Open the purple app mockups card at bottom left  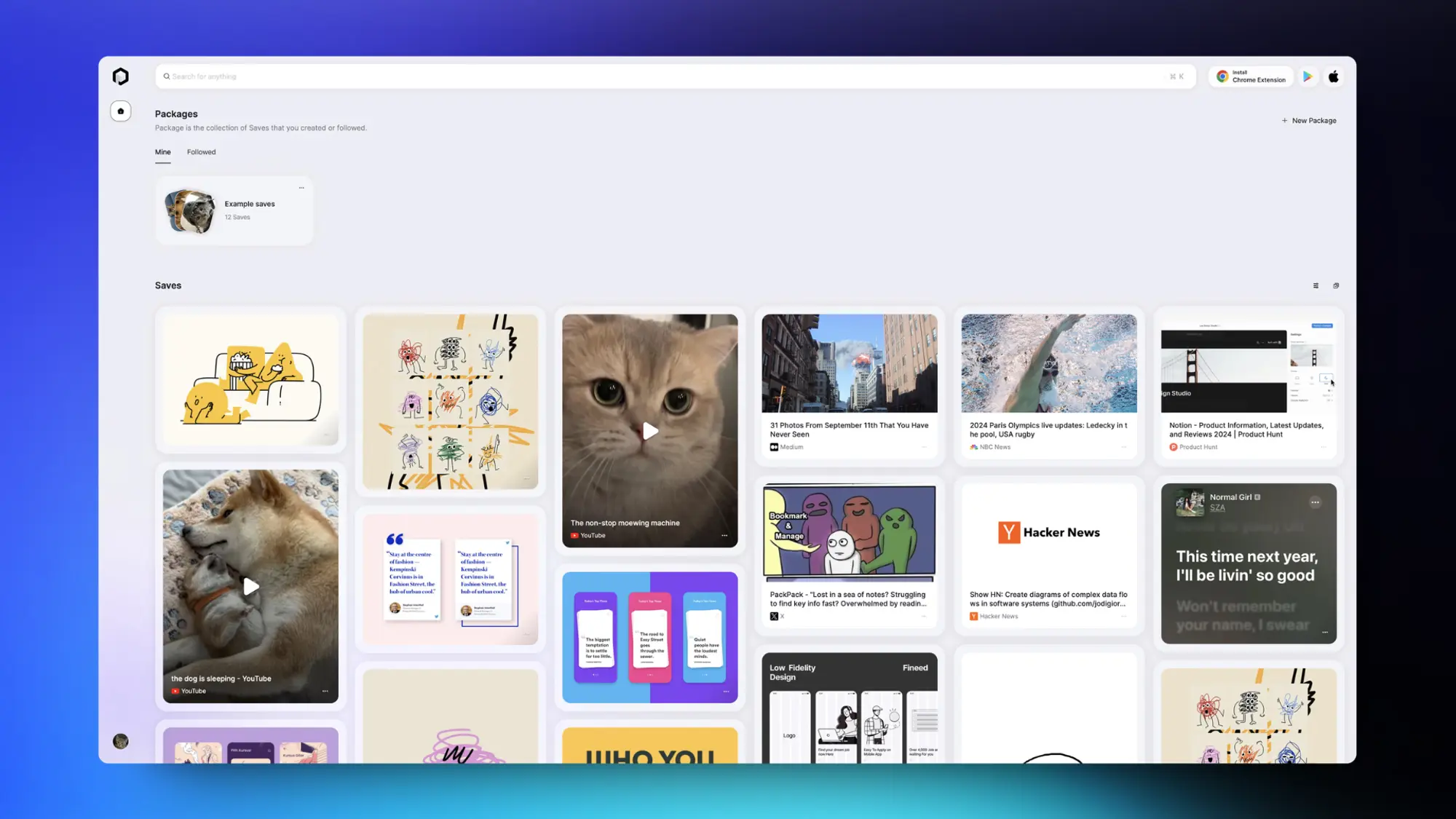(x=250, y=745)
